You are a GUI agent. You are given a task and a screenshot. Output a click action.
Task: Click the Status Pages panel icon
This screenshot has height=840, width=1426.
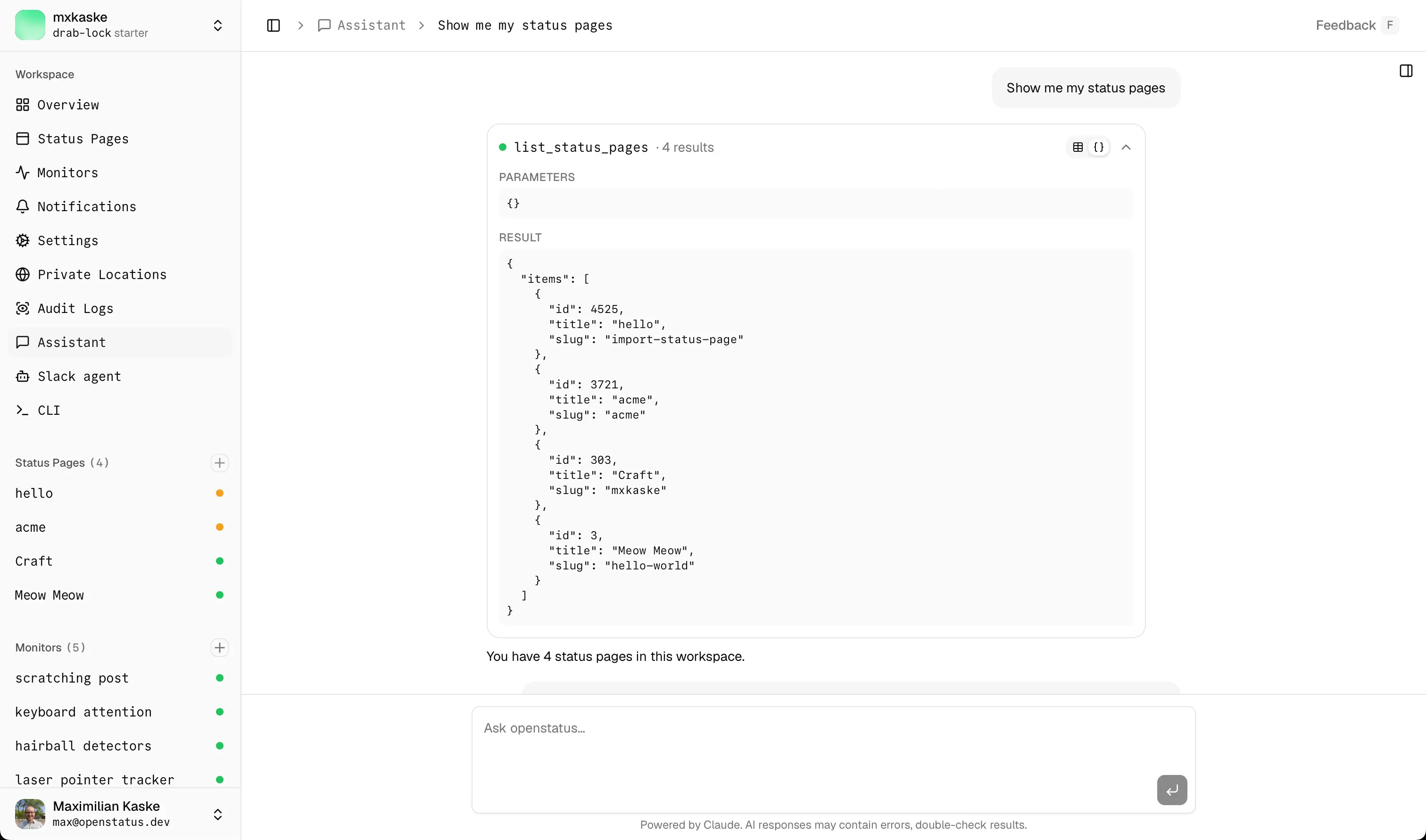point(23,139)
